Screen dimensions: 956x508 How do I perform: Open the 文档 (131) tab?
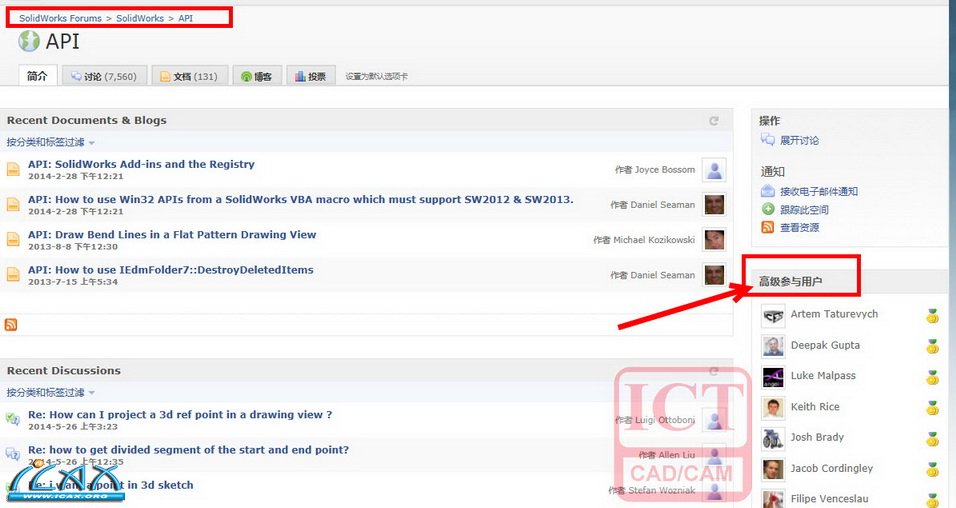click(x=190, y=76)
